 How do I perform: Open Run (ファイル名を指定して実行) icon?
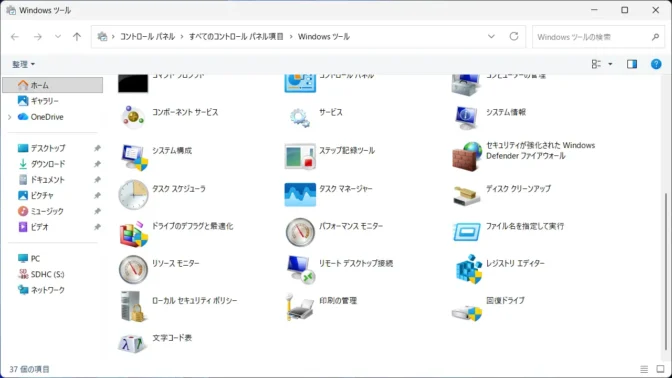tap(466, 232)
